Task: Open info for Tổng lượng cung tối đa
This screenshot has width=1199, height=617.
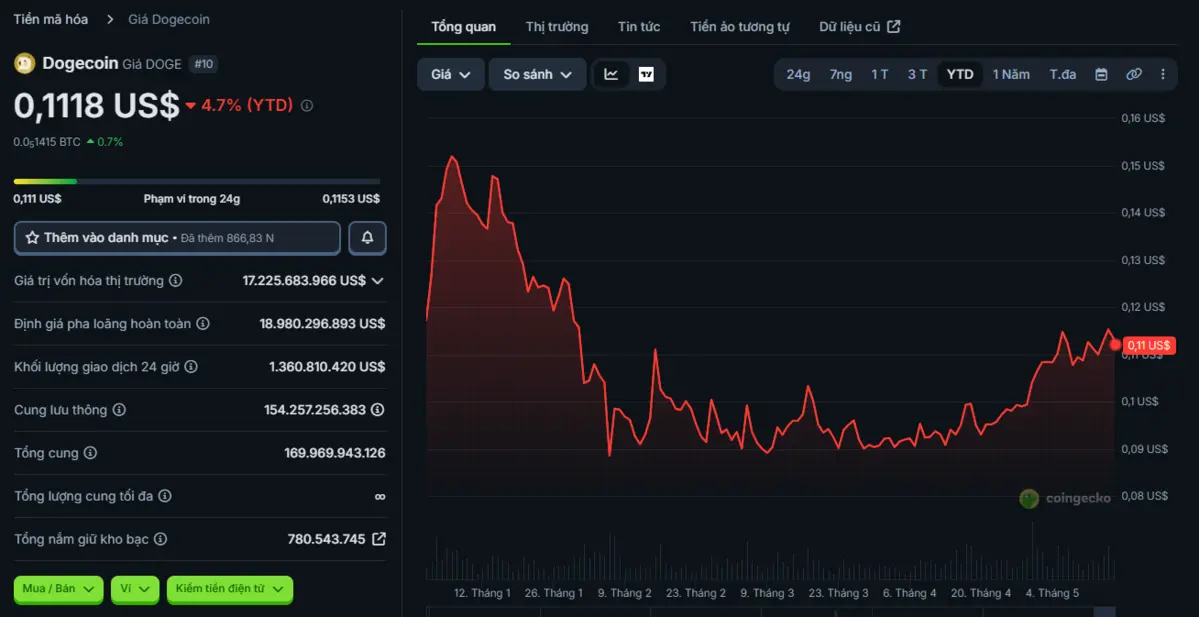Action: click(x=165, y=496)
